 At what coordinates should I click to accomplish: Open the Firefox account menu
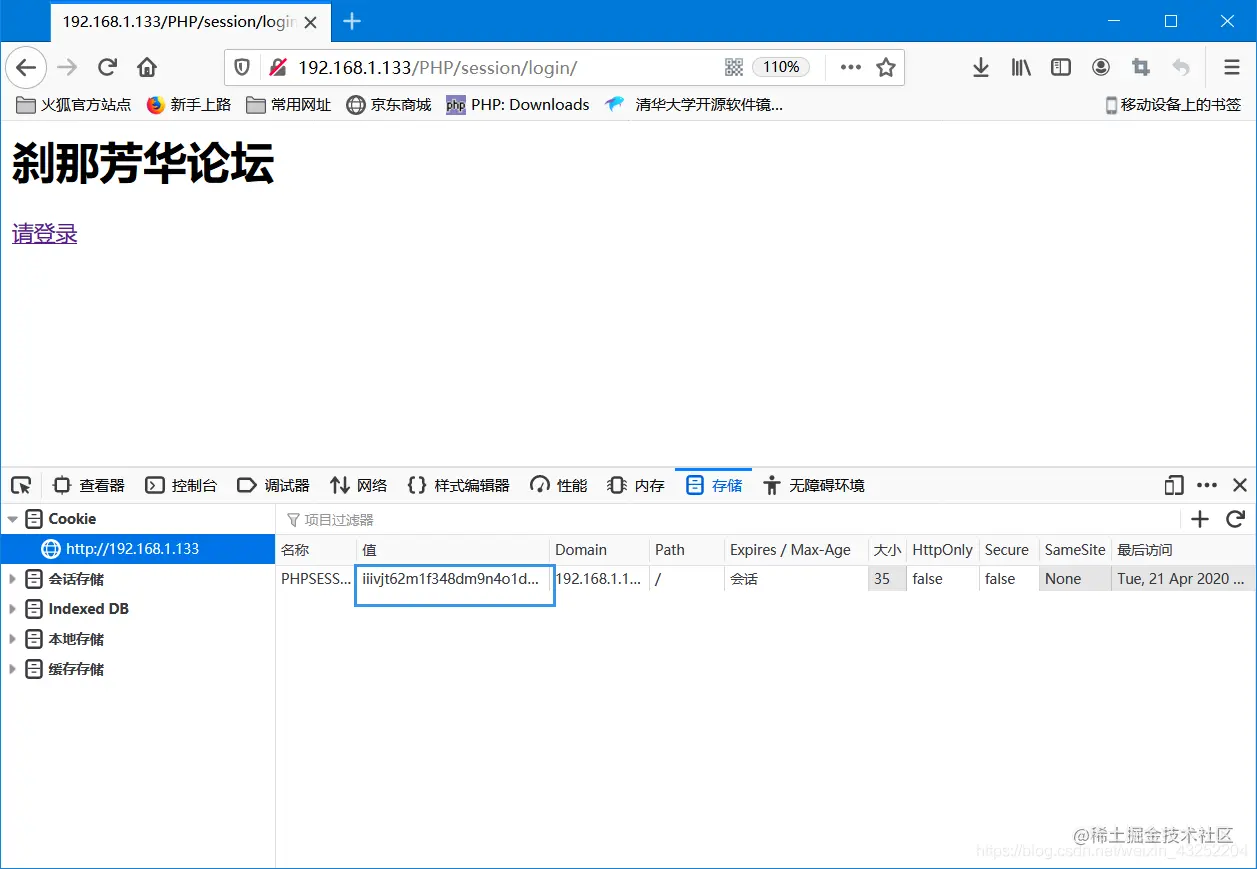pyautogui.click(x=1101, y=67)
